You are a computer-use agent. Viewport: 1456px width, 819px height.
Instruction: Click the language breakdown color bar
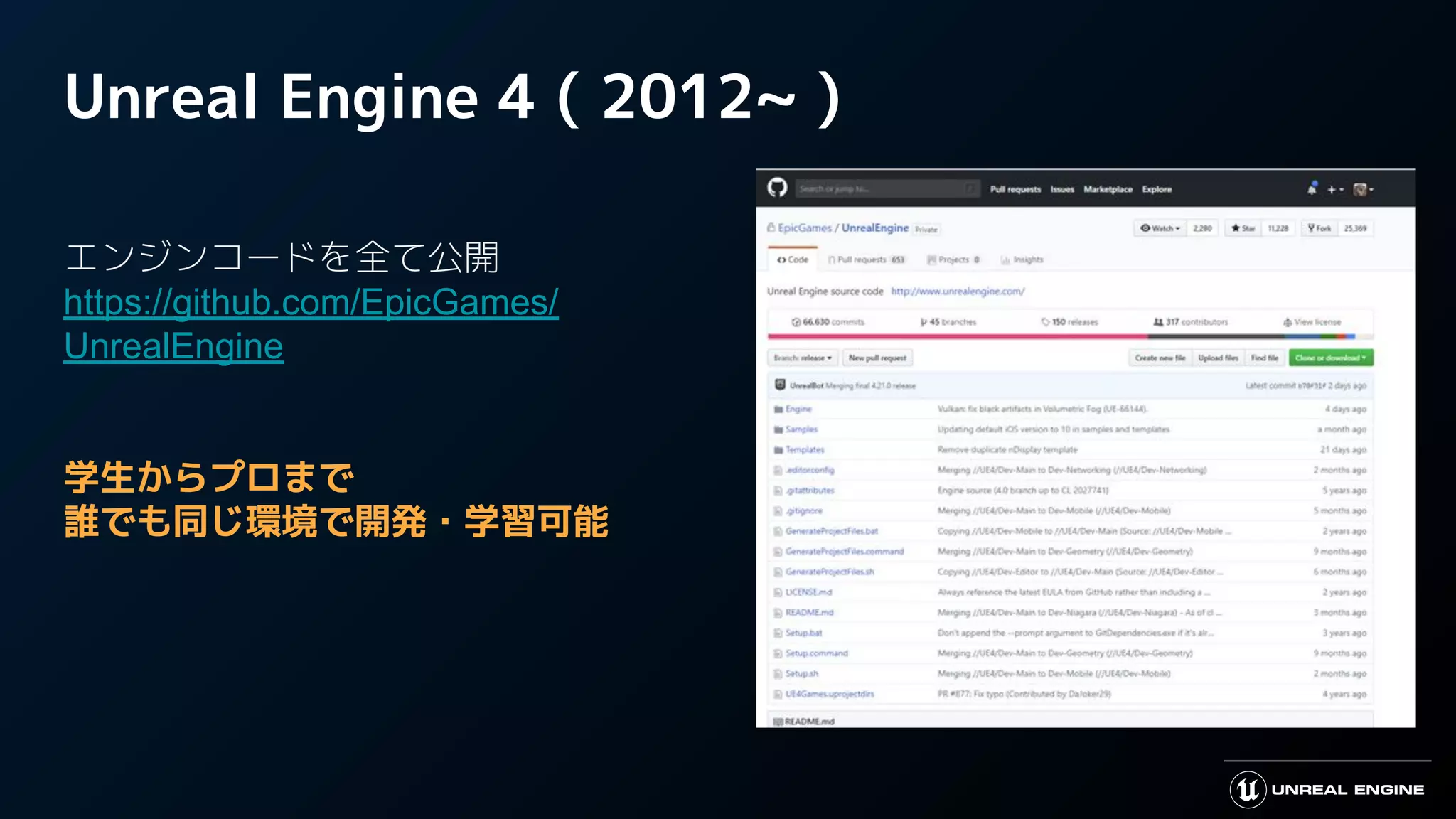(1070, 337)
